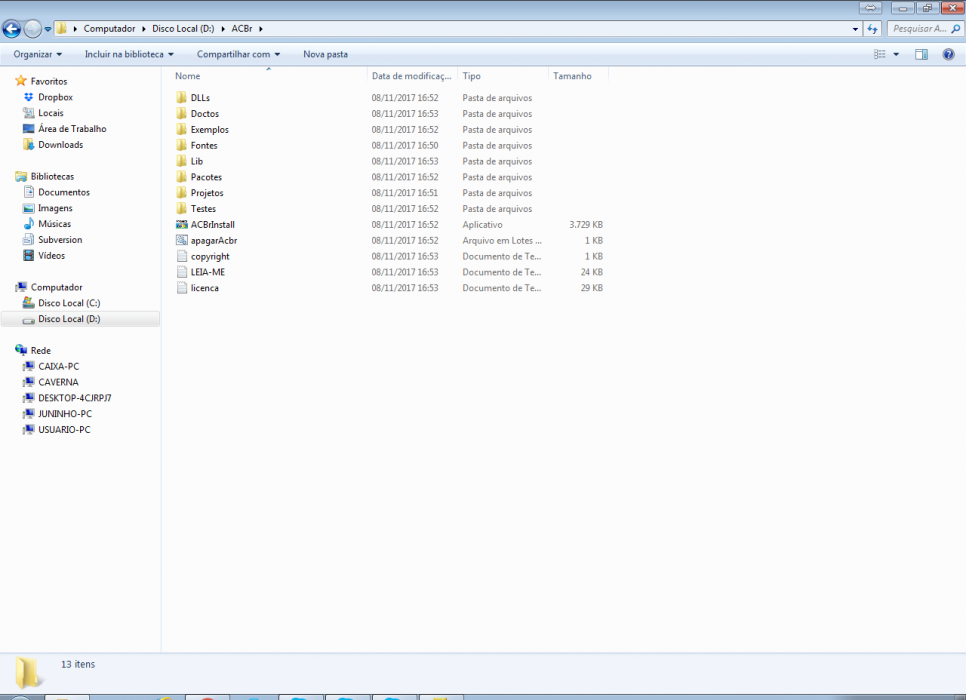Click the Arquivo em Lotes type cell
The width and height of the screenshot is (966, 700).
click(x=502, y=240)
